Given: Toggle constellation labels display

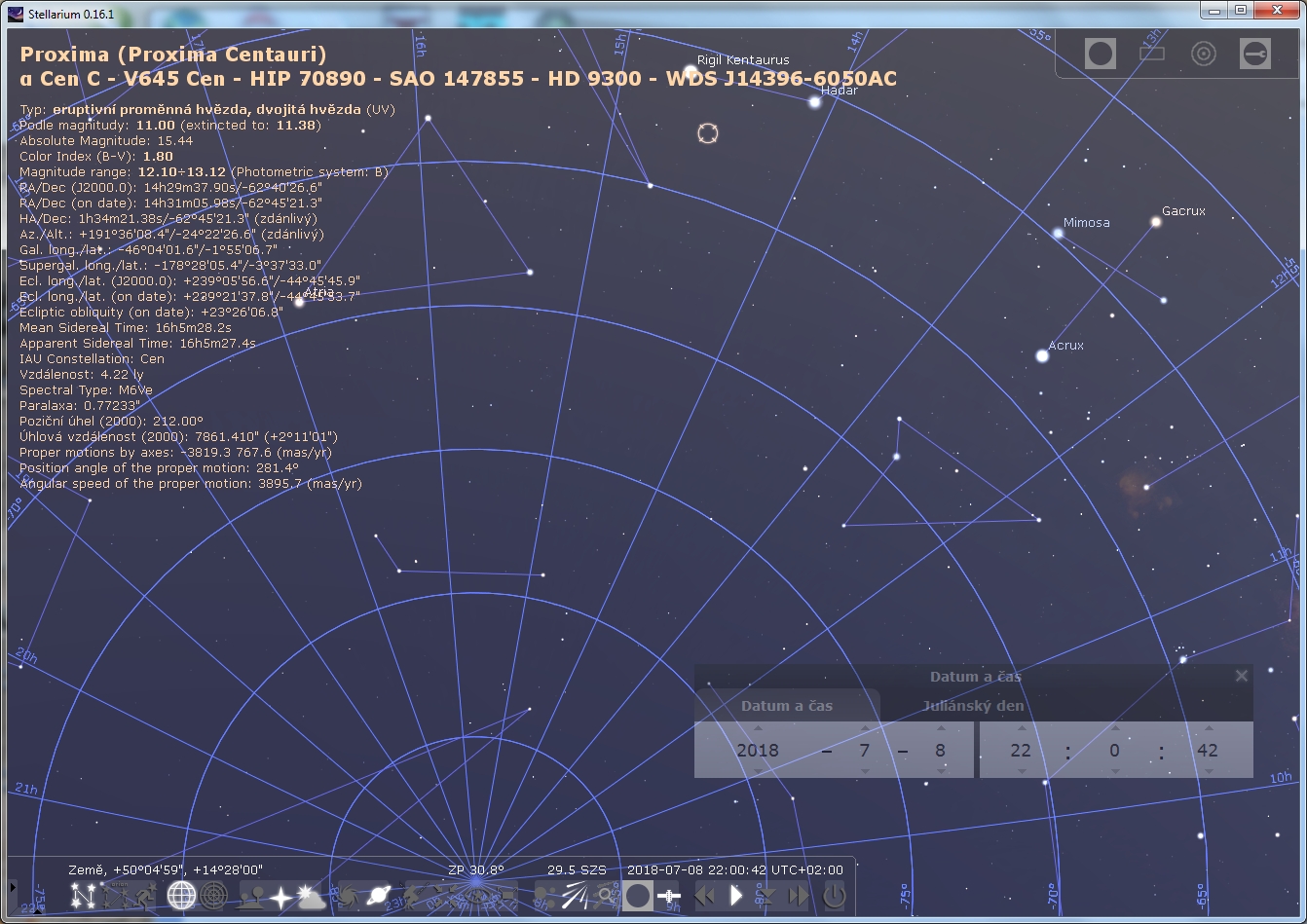Looking at the screenshot, I should (114, 896).
